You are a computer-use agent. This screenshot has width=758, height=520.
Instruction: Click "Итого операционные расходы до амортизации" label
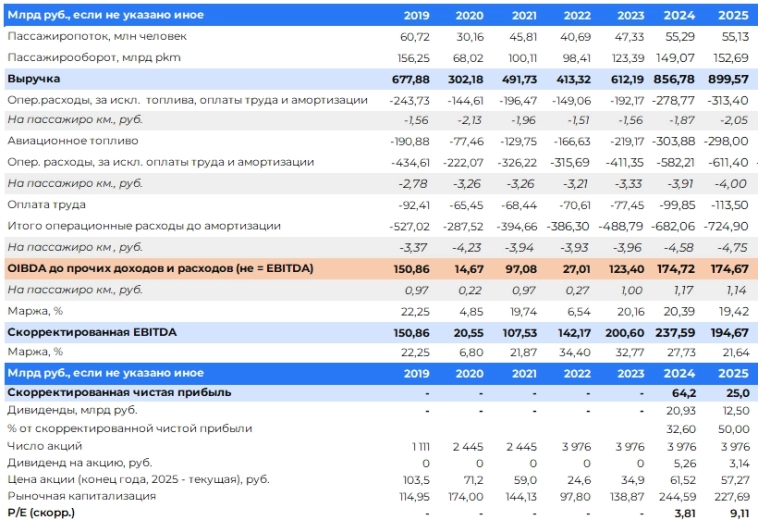click(143, 226)
